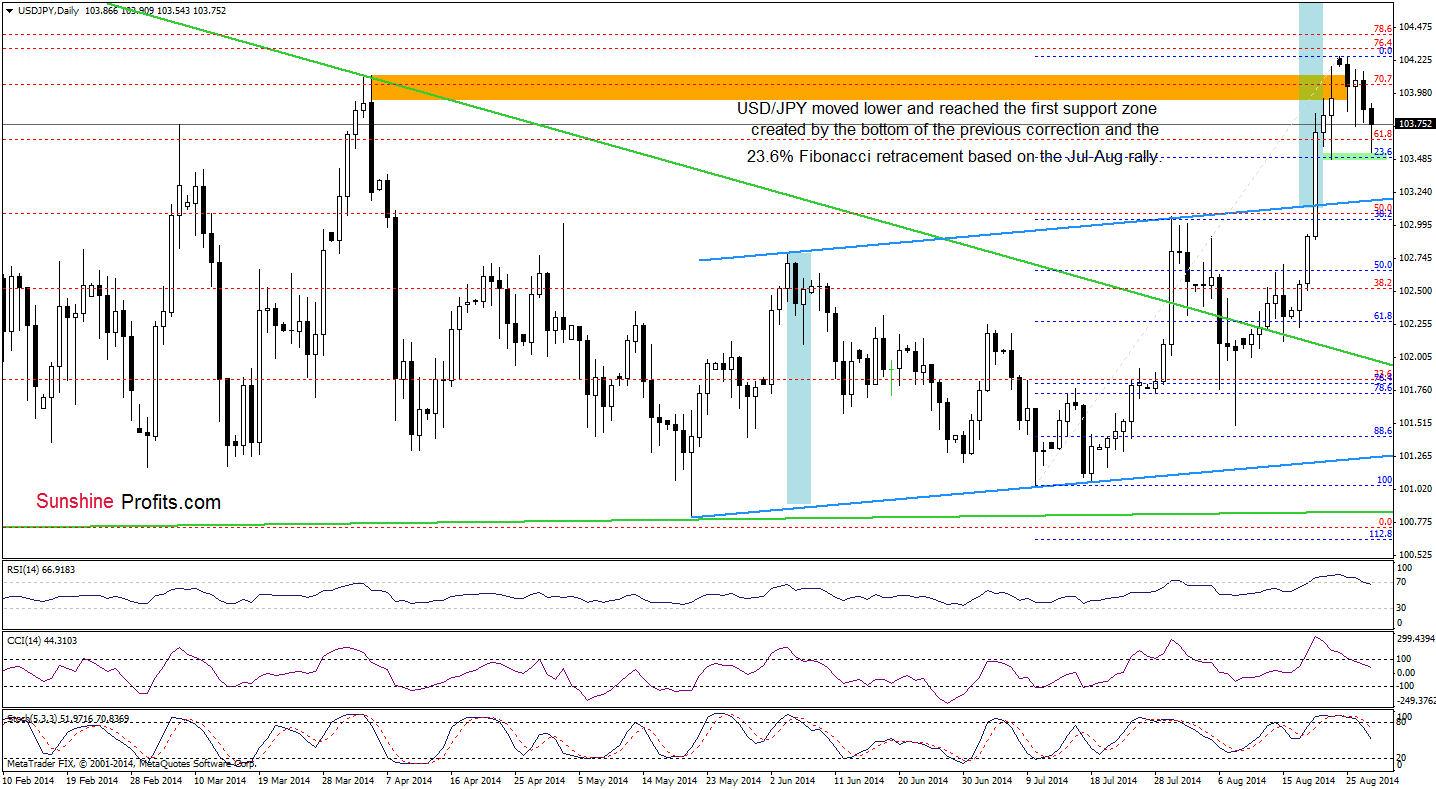Select the small green support zone rectangle
Image resolution: width=1436 pixels, height=789 pixels.
(x=1355, y=155)
